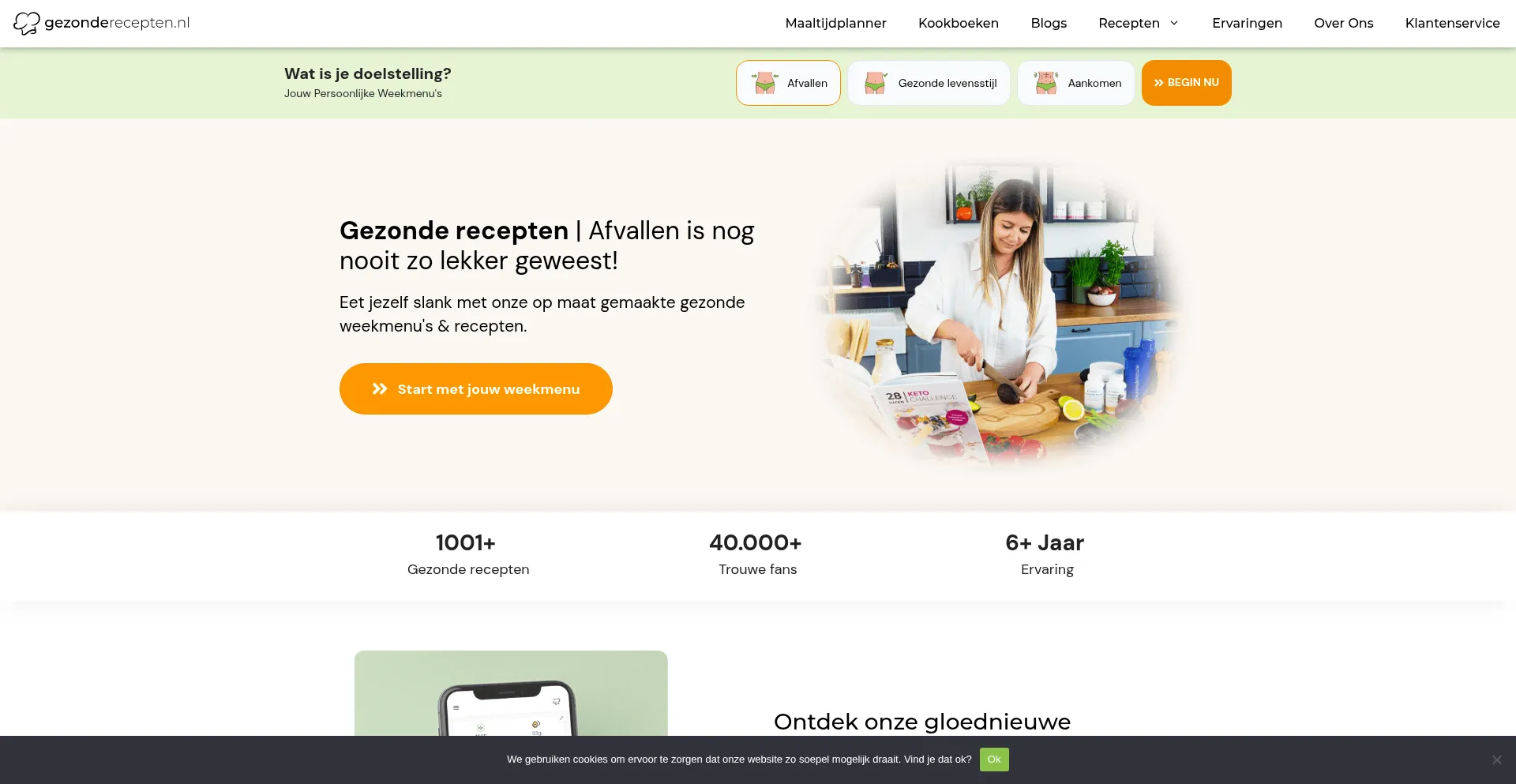Click the chef hat logo icon

[26, 23]
